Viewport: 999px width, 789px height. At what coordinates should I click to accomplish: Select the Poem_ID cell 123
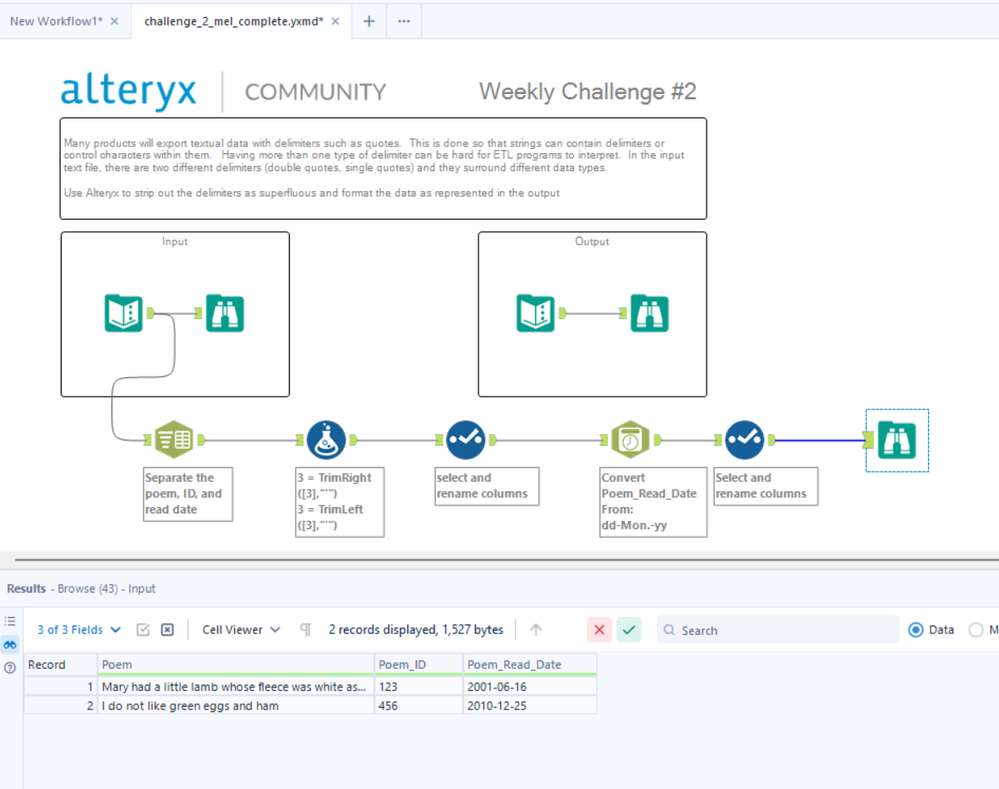[419, 686]
